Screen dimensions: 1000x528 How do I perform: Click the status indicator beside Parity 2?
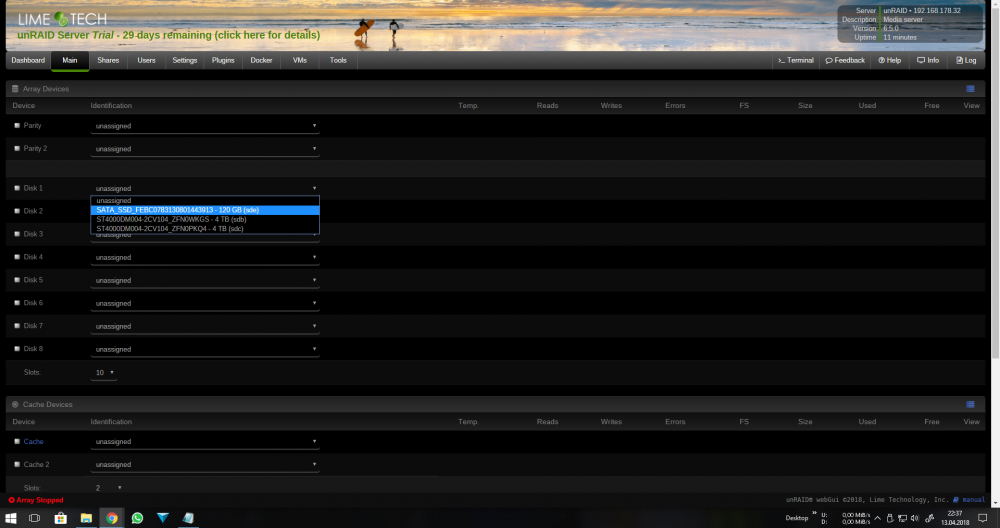coord(17,149)
